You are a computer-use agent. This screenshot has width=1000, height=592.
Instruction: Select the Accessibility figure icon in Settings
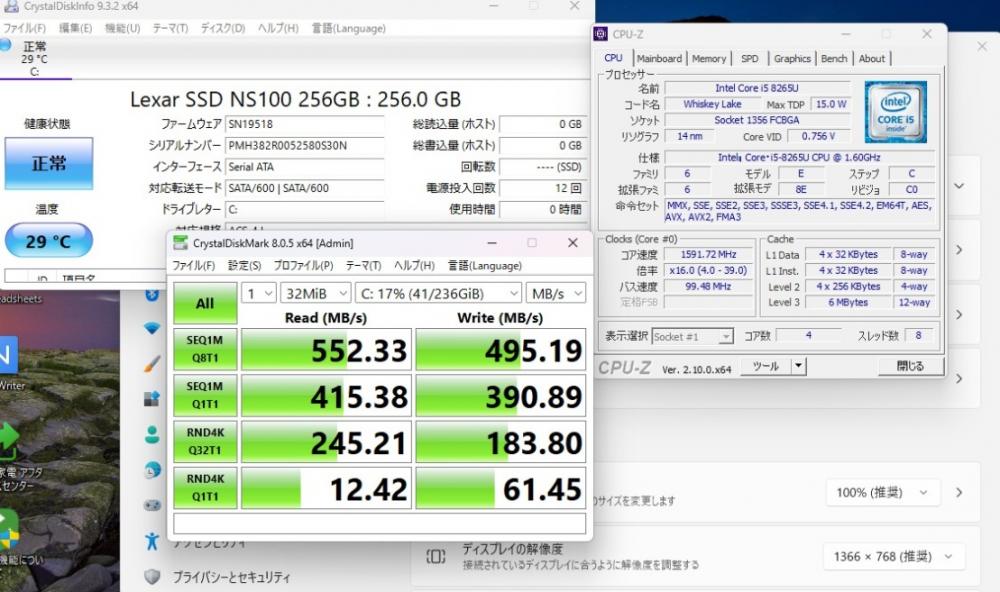[x=152, y=541]
